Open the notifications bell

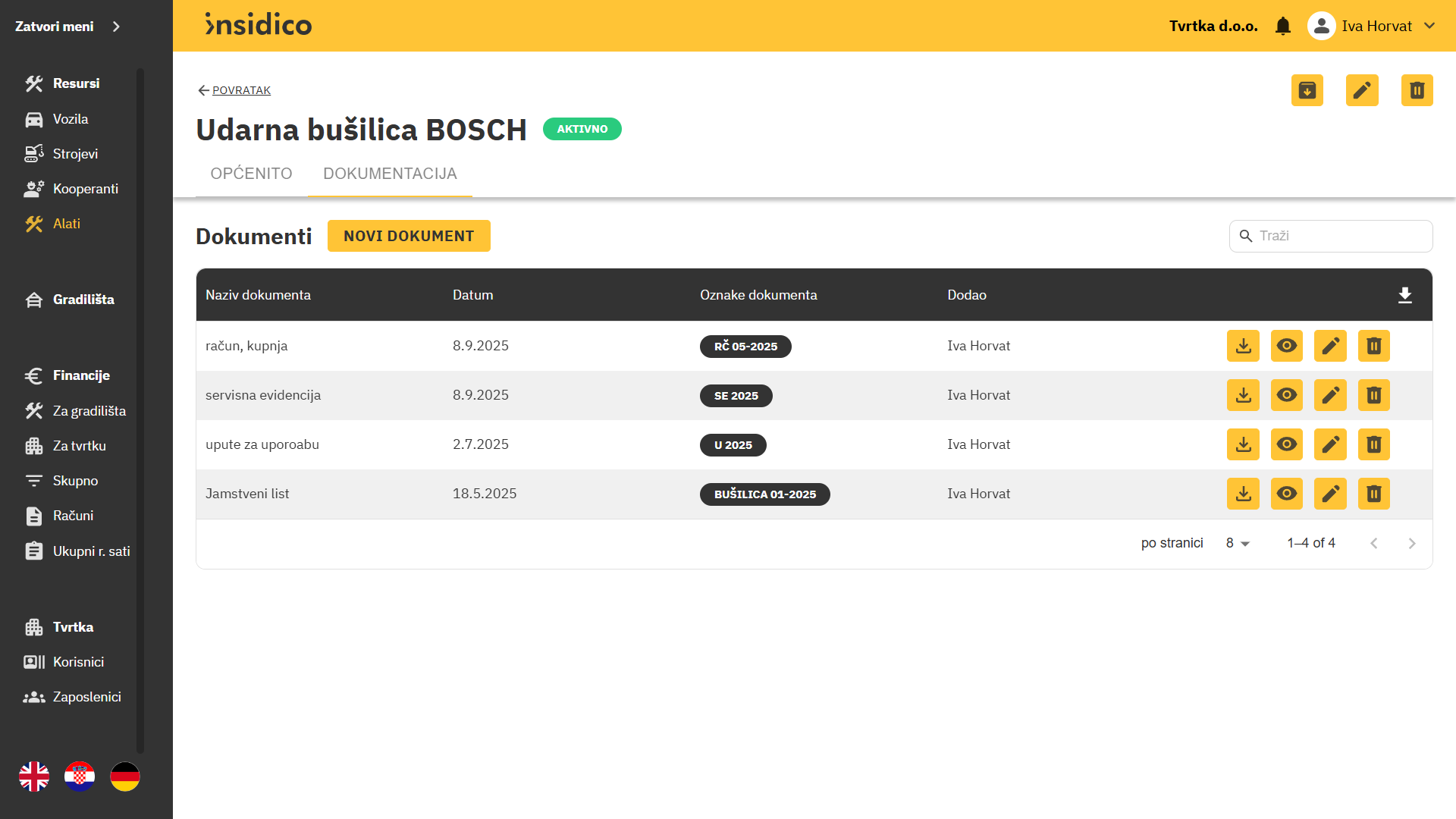coord(1283,26)
